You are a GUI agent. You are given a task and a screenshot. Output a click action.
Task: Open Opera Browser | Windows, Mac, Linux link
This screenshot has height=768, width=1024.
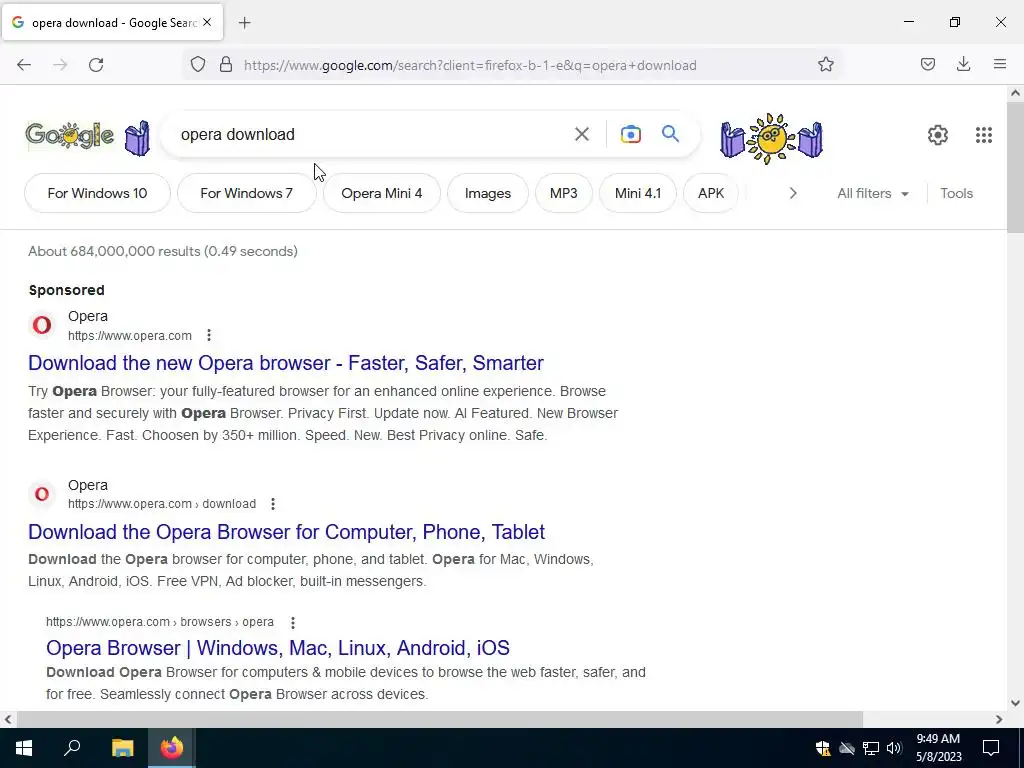click(278, 648)
